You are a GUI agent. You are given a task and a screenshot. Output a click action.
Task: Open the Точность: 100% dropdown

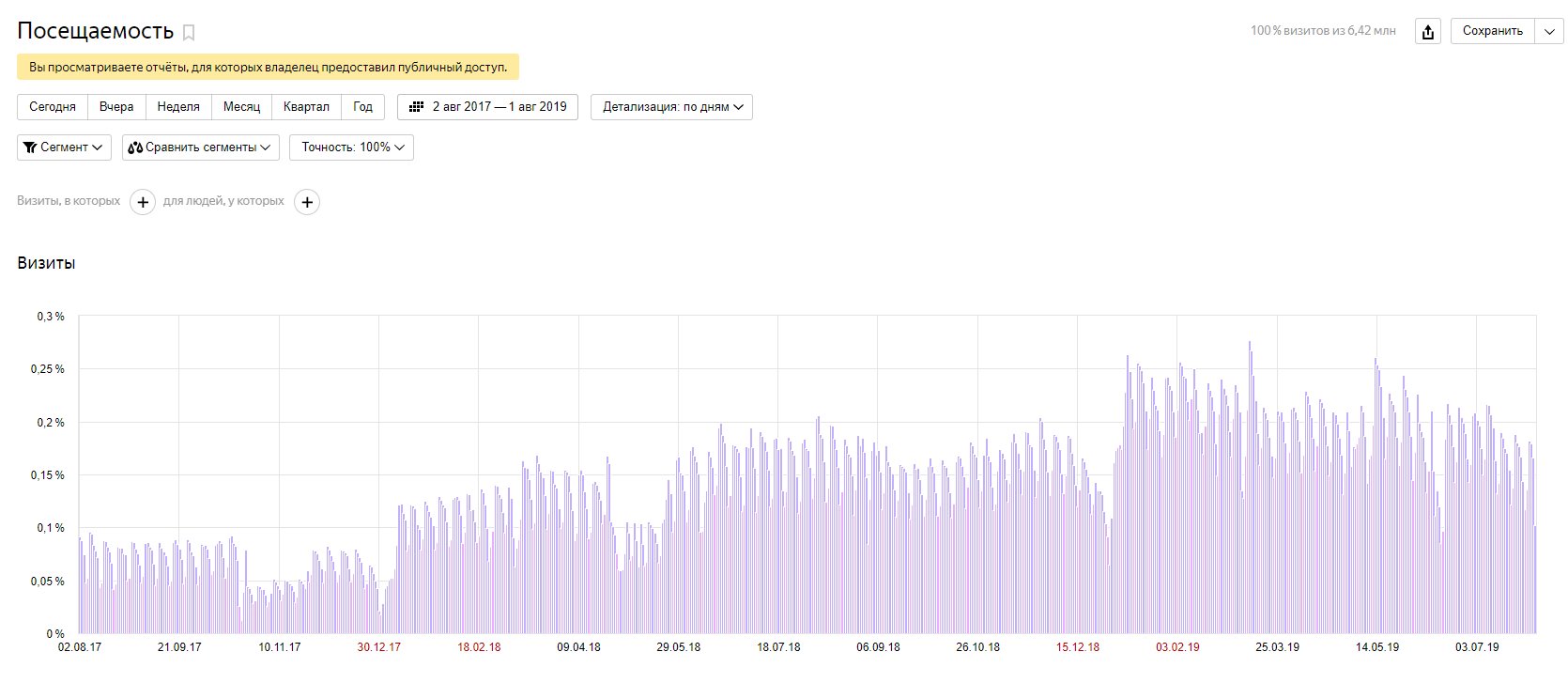point(351,147)
